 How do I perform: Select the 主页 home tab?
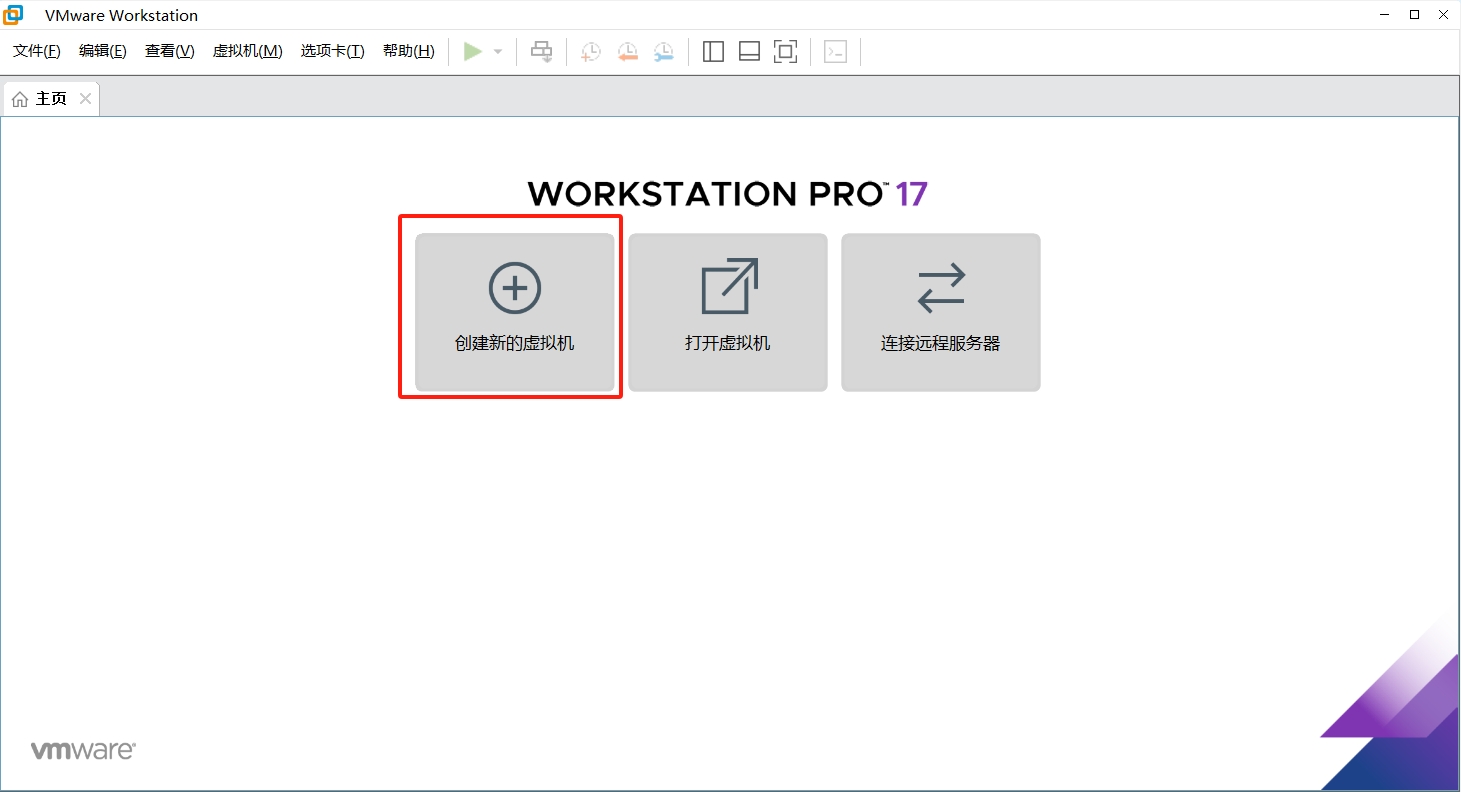click(x=51, y=99)
